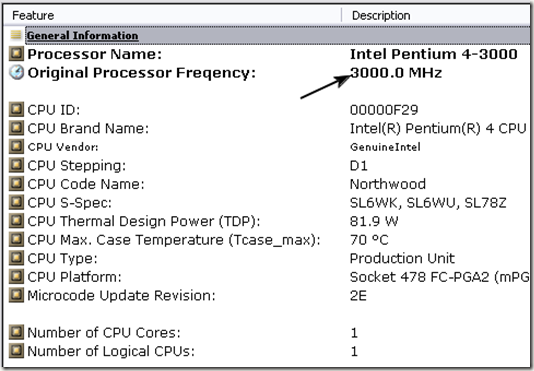This screenshot has height=371, width=534.
Task: Select the Original Processor Freqency label
Action: click(142, 73)
